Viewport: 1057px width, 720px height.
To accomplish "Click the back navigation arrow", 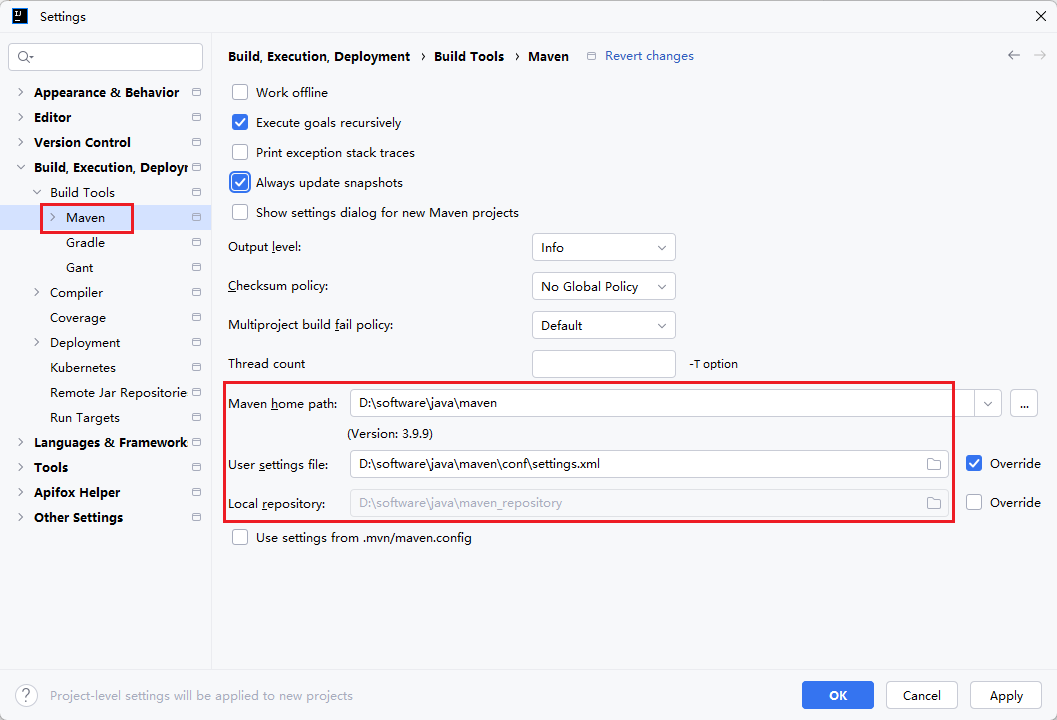I will click(x=1014, y=56).
